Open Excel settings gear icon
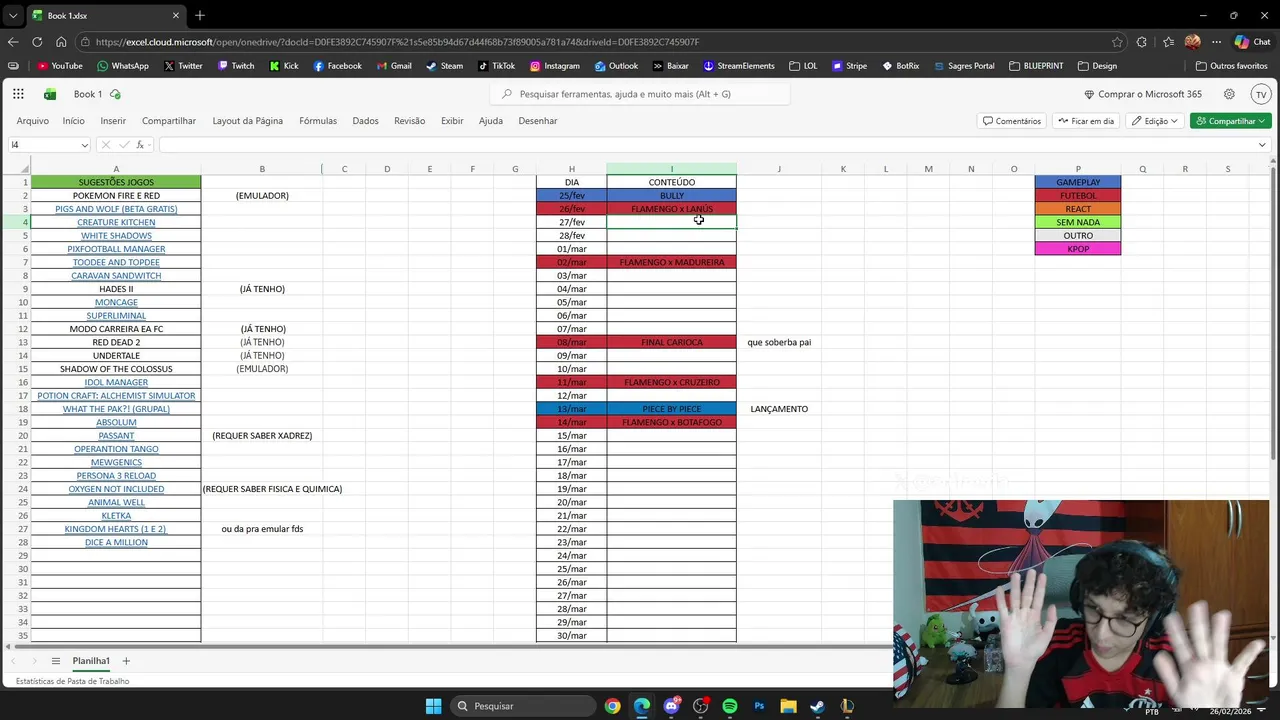The width and height of the screenshot is (1280, 720). (x=1229, y=94)
